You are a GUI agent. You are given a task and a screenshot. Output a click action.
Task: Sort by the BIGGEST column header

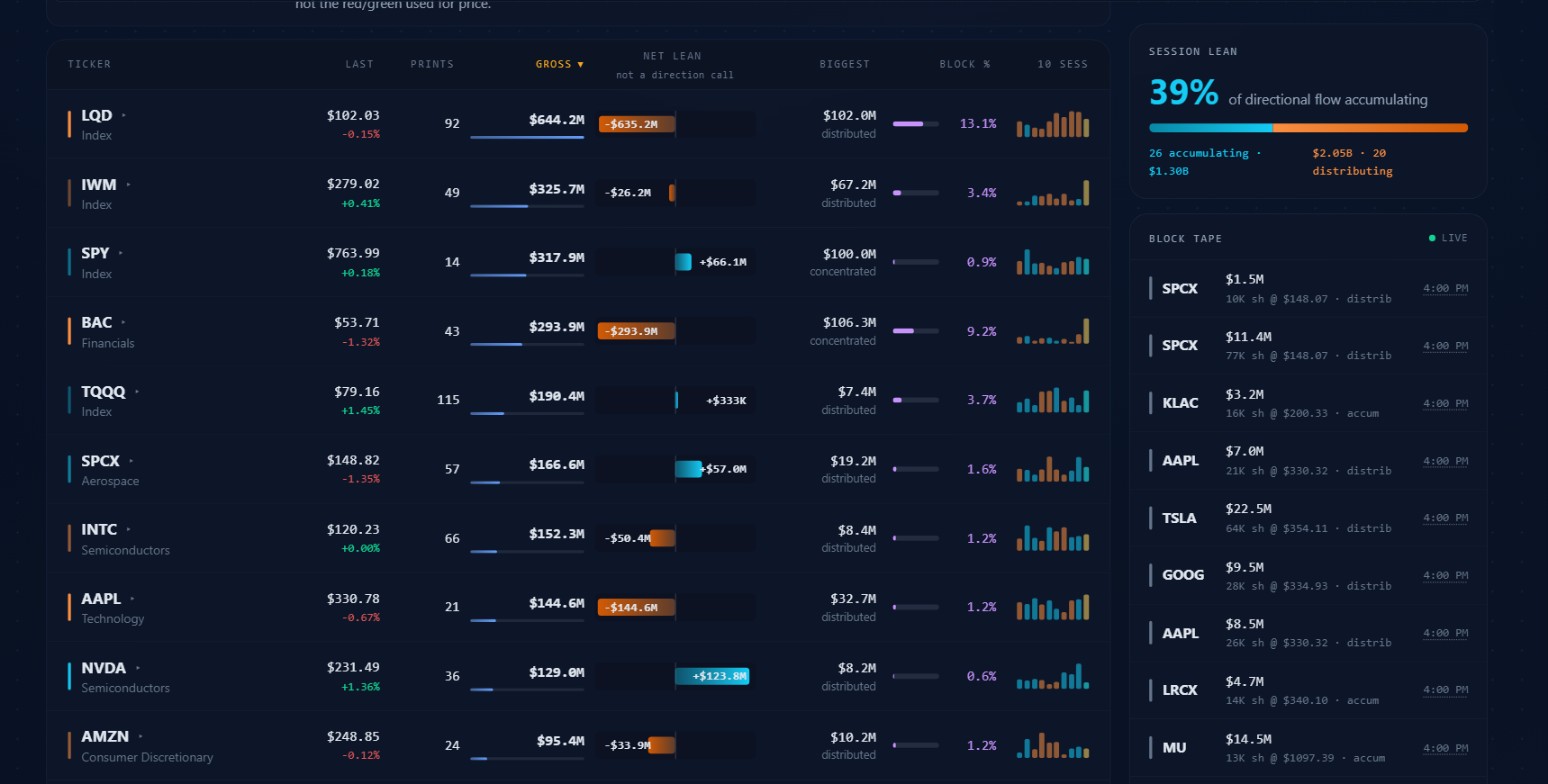(x=845, y=64)
